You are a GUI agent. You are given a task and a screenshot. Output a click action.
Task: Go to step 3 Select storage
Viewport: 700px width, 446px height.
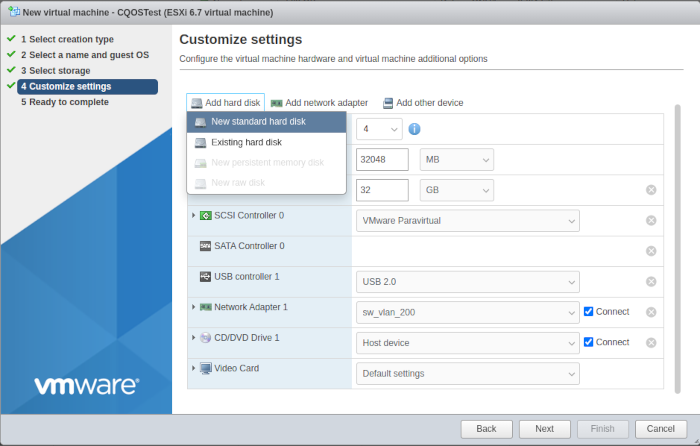point(55,71)
